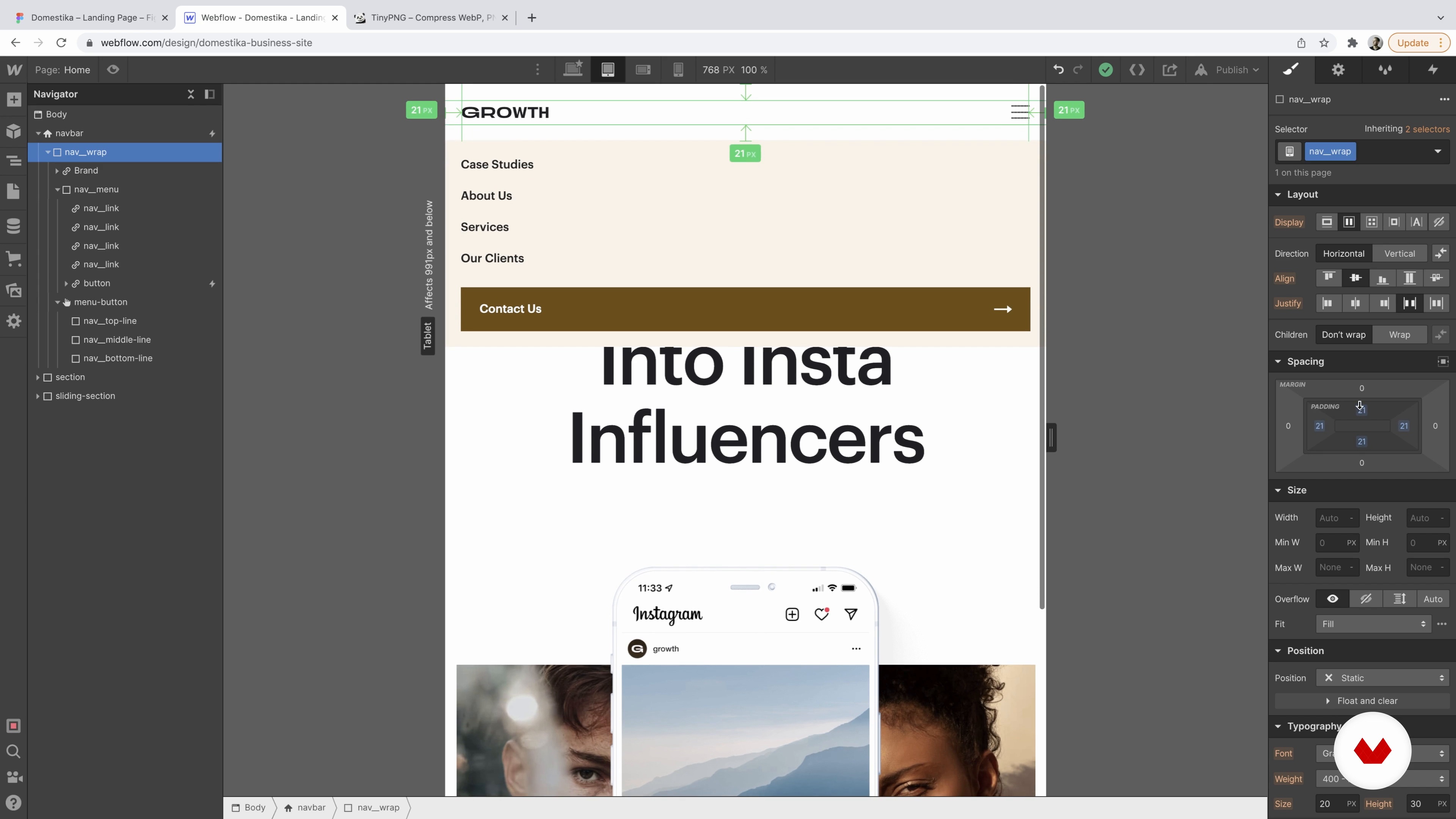
Task: Open the Add Elements panel
Action: pos(14,100)
